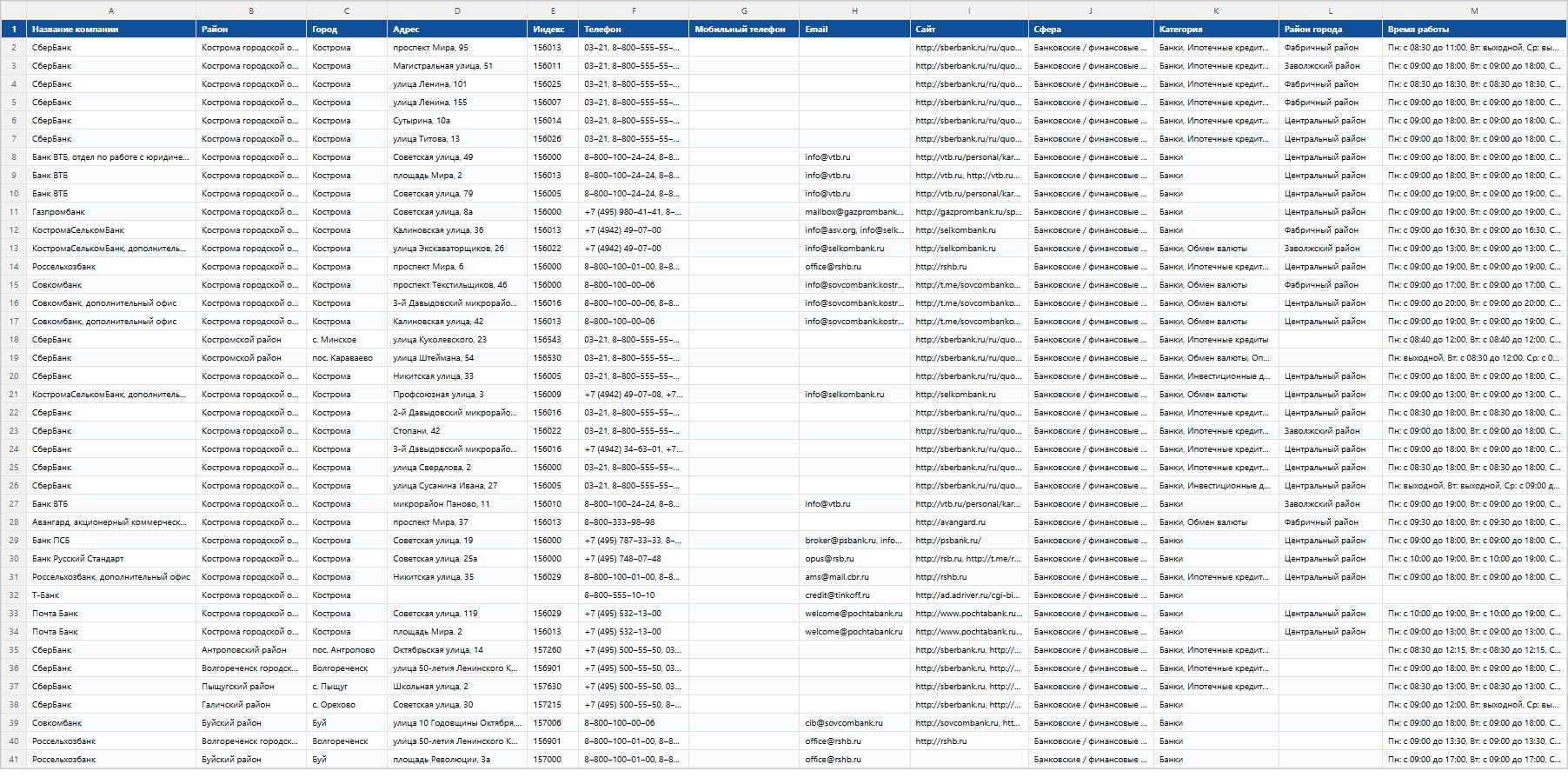Click postal index cell '157260'
Viewport: 1568px width, 784px height.
point(553,650)
